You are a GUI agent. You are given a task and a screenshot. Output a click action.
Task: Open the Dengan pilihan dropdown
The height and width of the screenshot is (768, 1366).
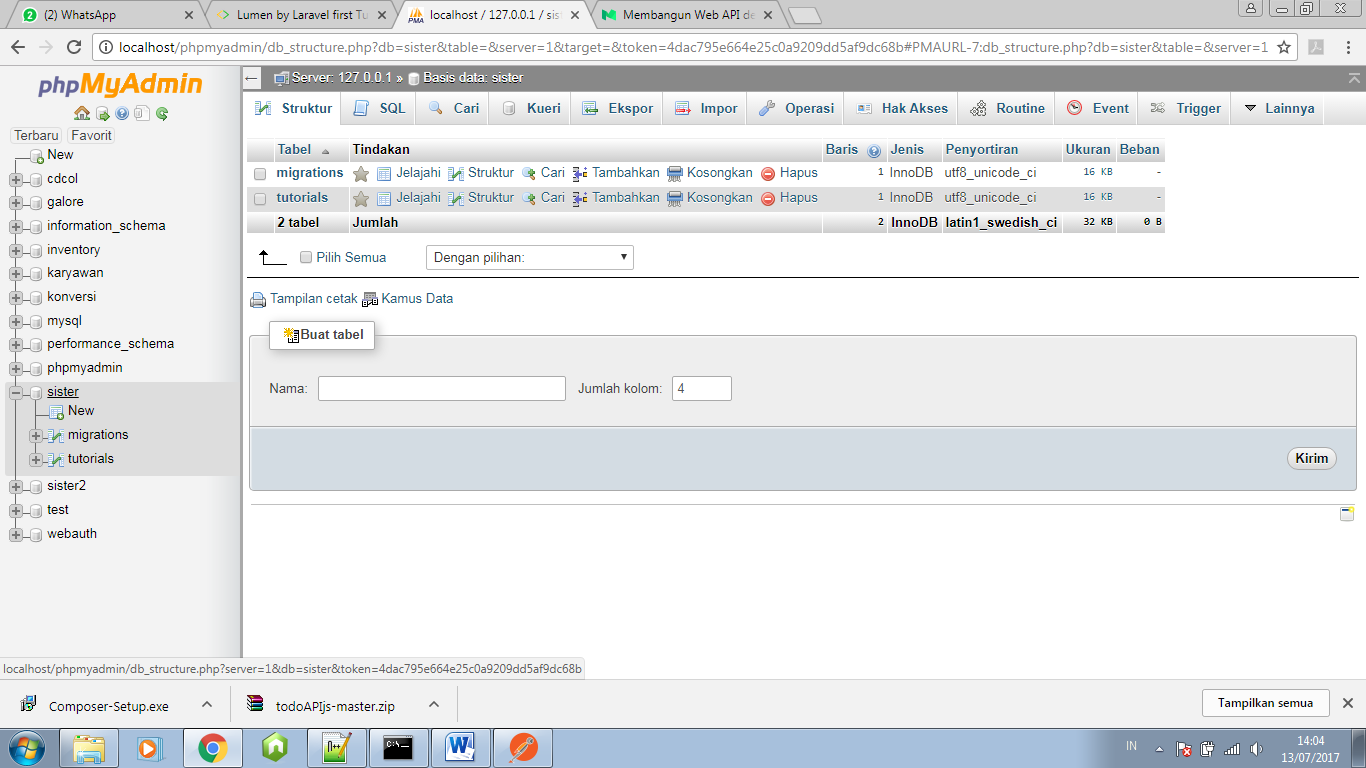[x=529, y=257]
